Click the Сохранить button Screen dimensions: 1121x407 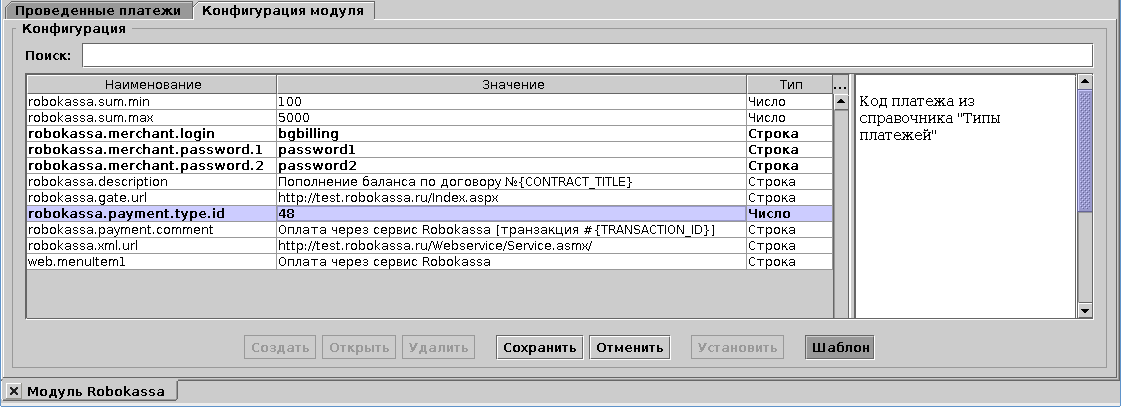coord(539,348)
